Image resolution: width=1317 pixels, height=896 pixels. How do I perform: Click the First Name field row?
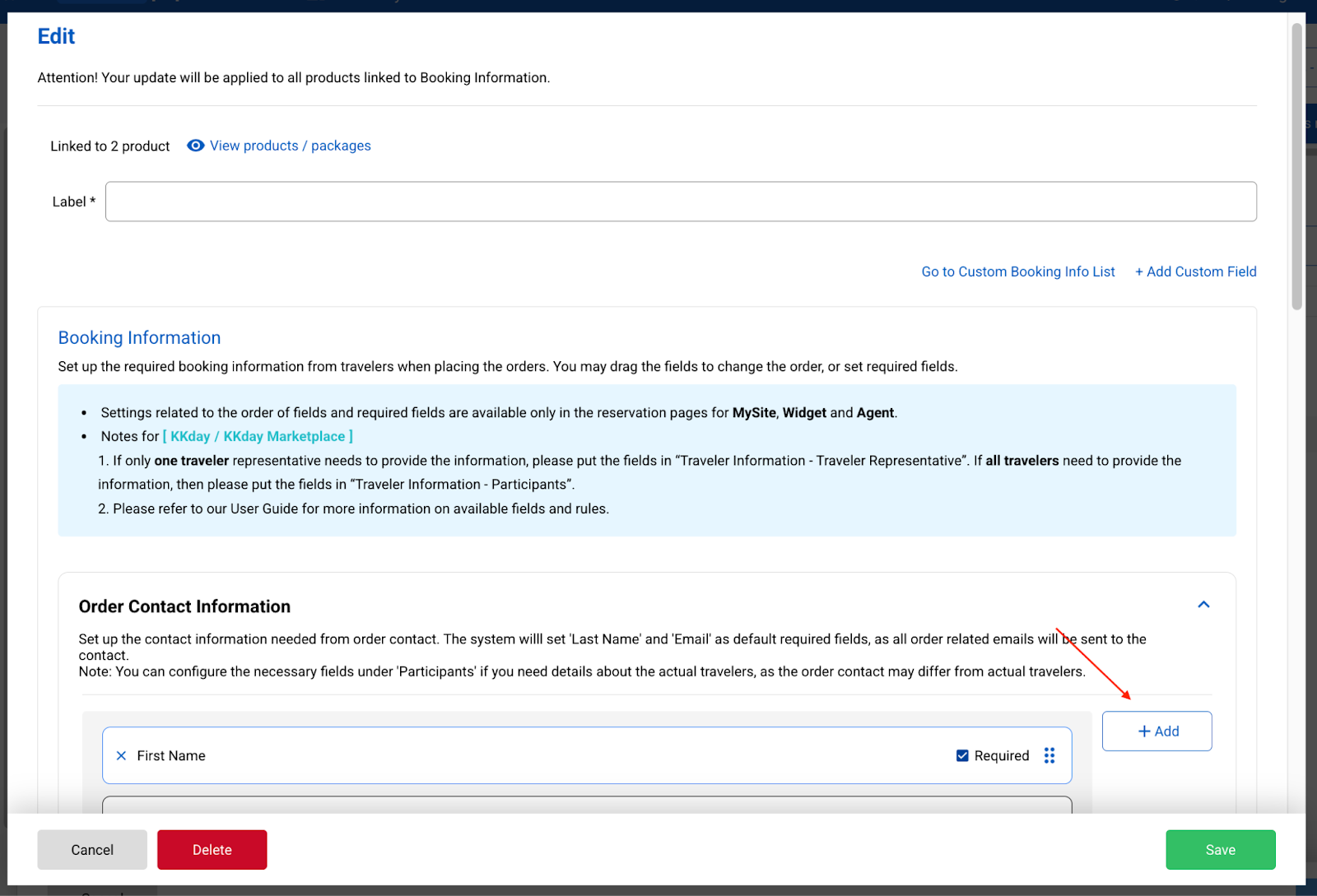(x=587, y=755)
